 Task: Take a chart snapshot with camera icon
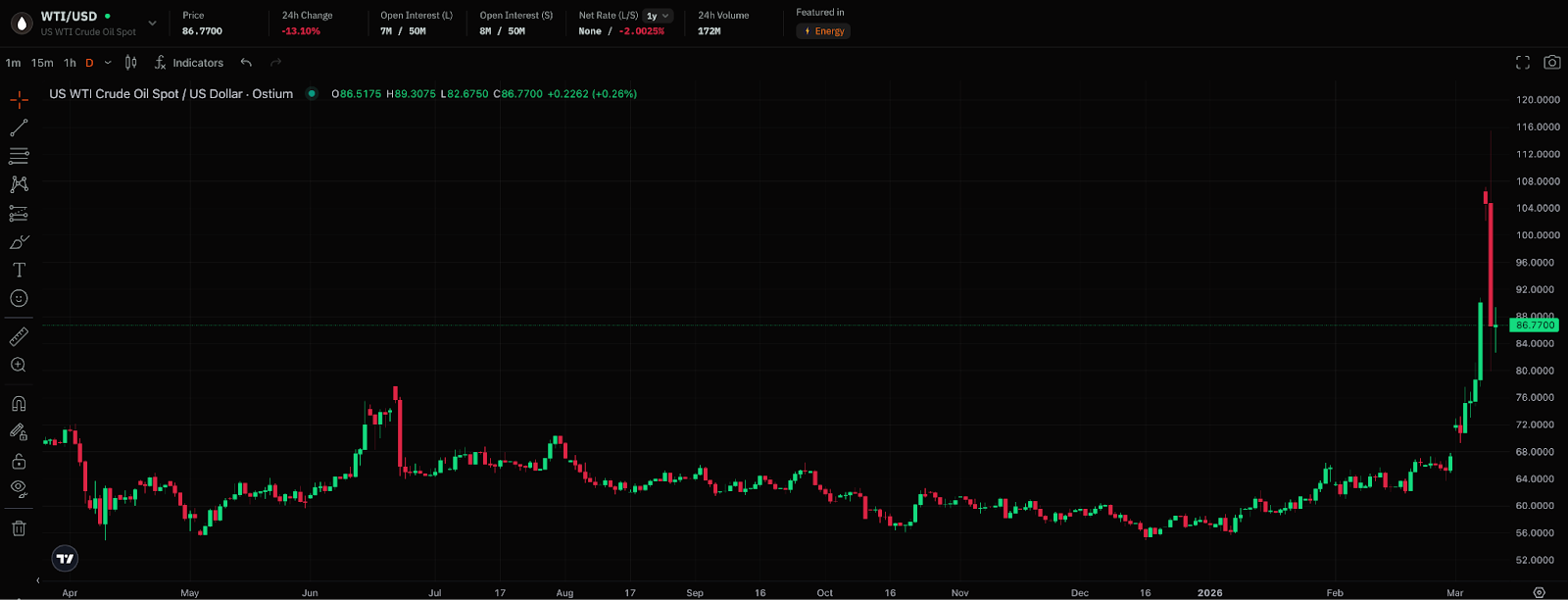coord(1551,63)
